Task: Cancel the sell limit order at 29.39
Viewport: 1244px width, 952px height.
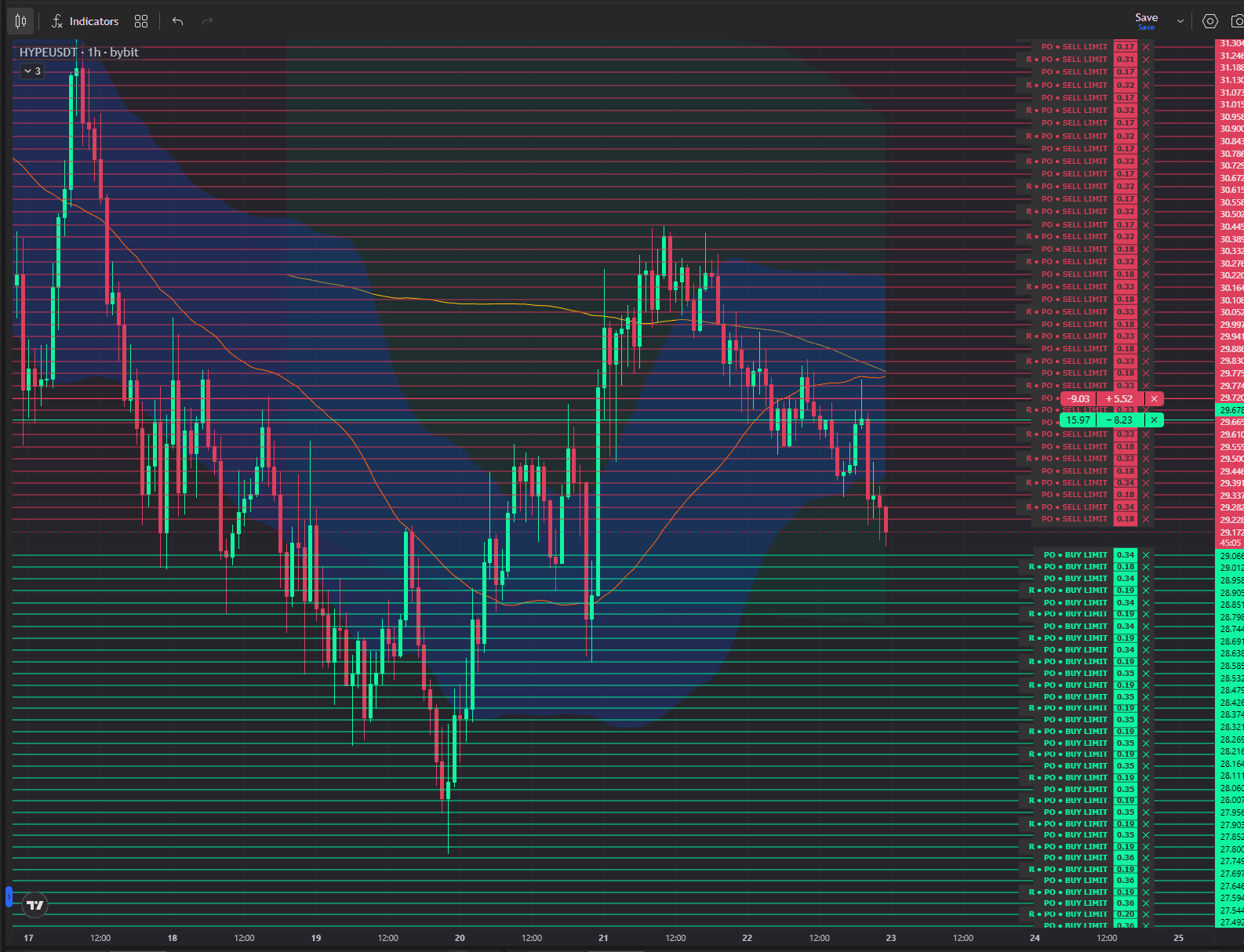Action: 1146,483
